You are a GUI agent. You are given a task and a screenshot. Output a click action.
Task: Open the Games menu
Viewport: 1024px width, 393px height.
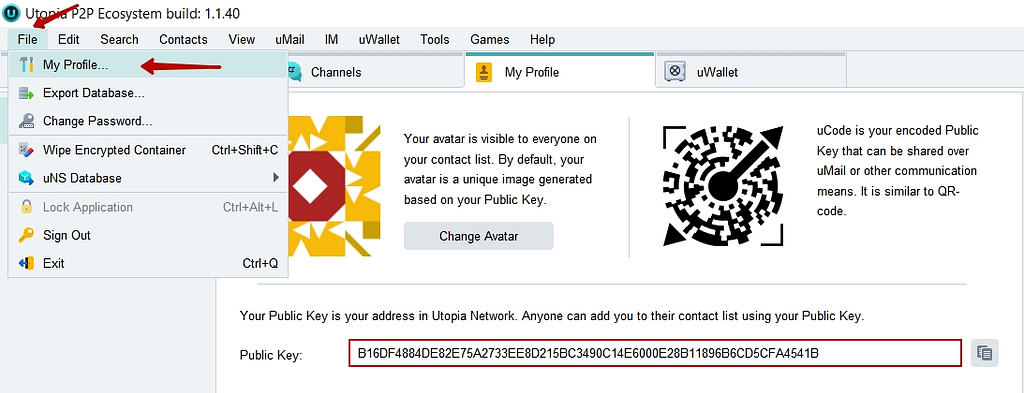point(490,39)
